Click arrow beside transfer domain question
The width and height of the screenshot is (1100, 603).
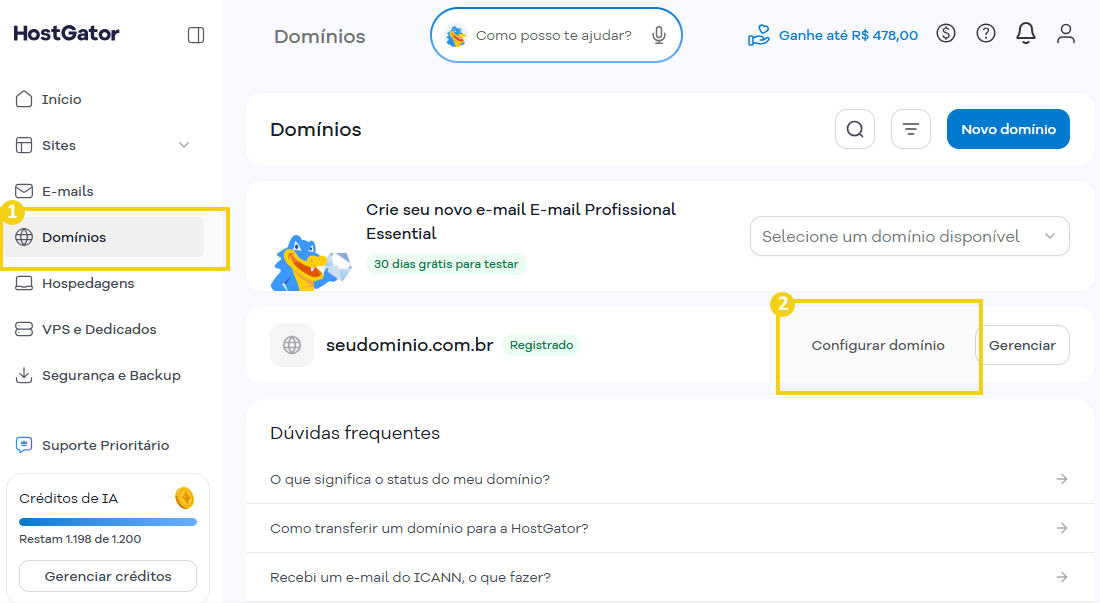tap(1062, 528)
